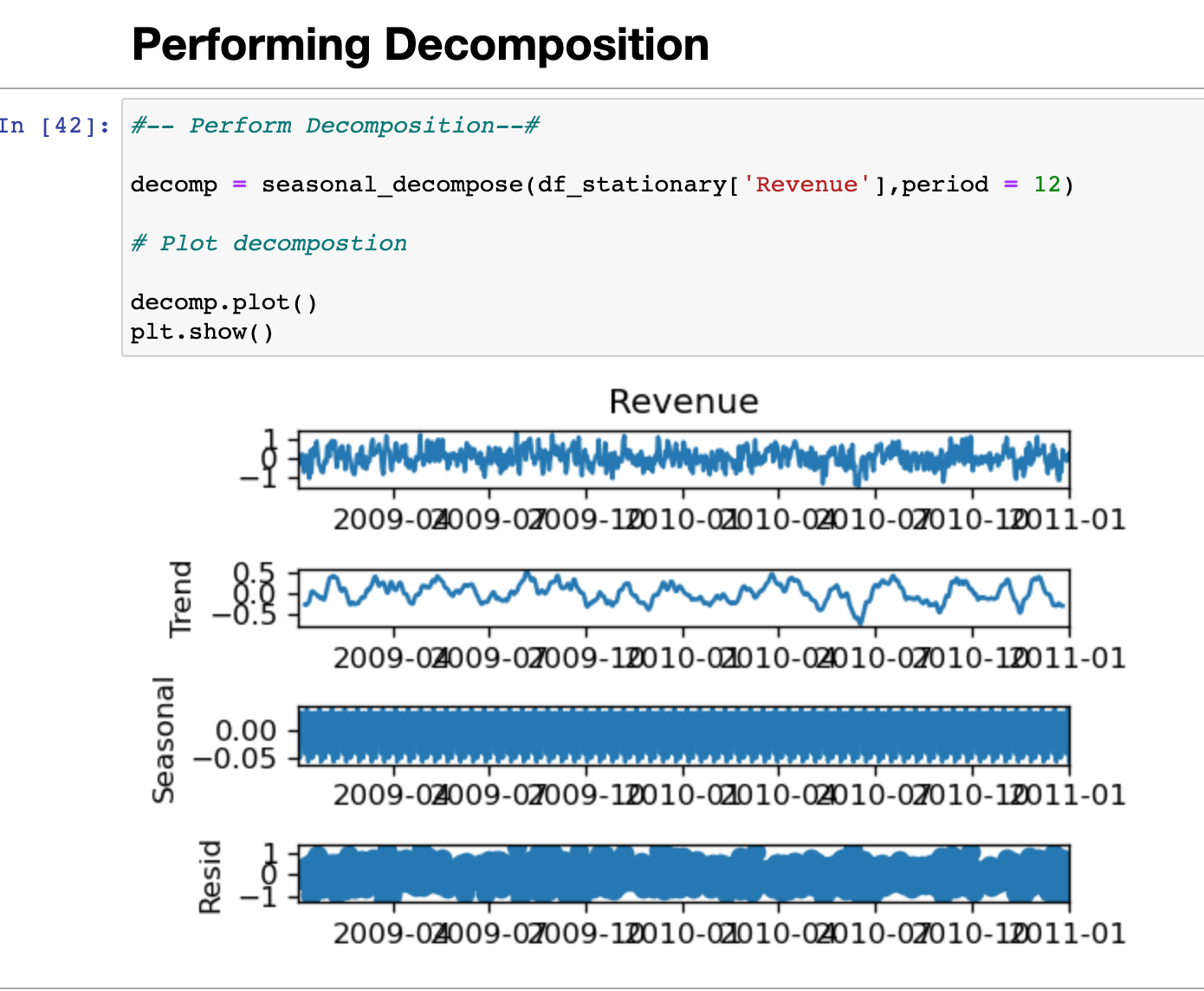This screenshot has width=1204, height=991.
Task: Click the top Revenue line chart
Action: click(x=683, y=459)
